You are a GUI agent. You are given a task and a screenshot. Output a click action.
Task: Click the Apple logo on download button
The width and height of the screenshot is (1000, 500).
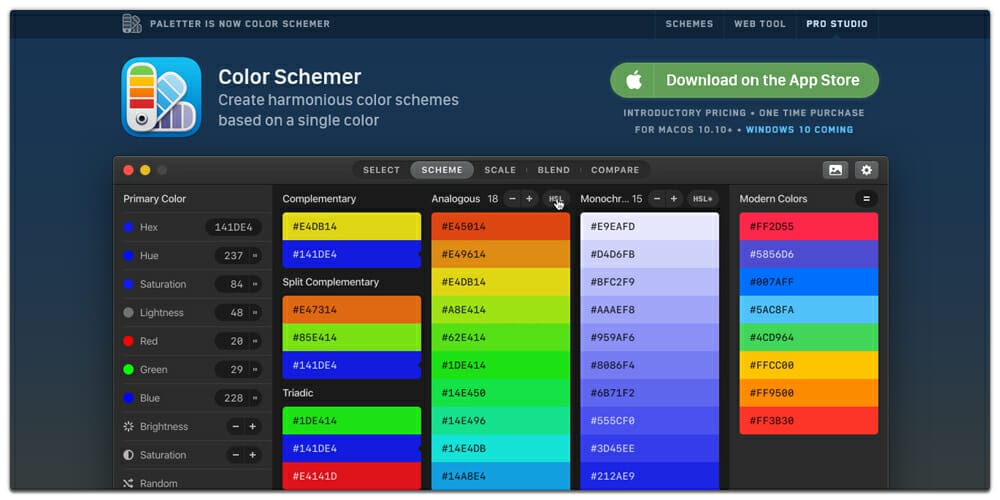(x=633, y=80)
